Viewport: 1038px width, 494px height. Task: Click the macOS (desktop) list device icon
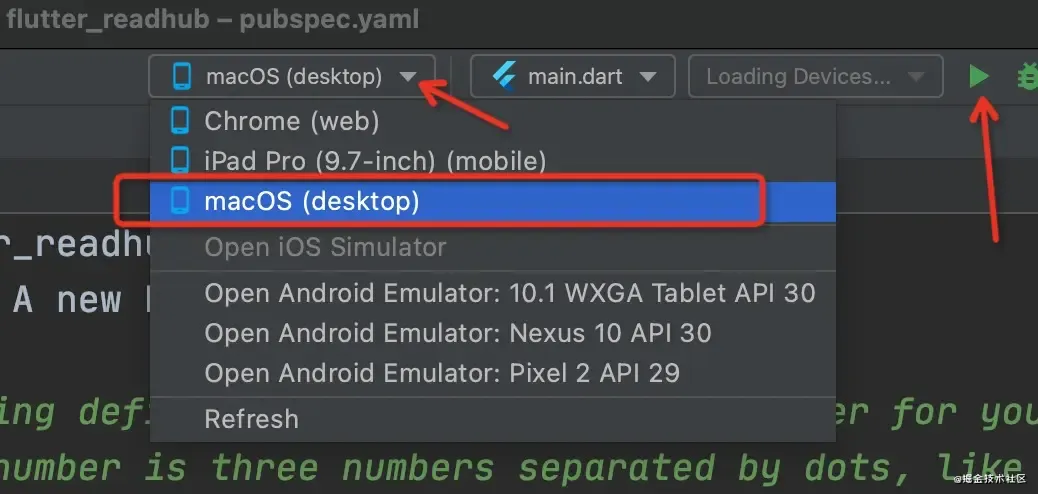click(x=180, y=201)
